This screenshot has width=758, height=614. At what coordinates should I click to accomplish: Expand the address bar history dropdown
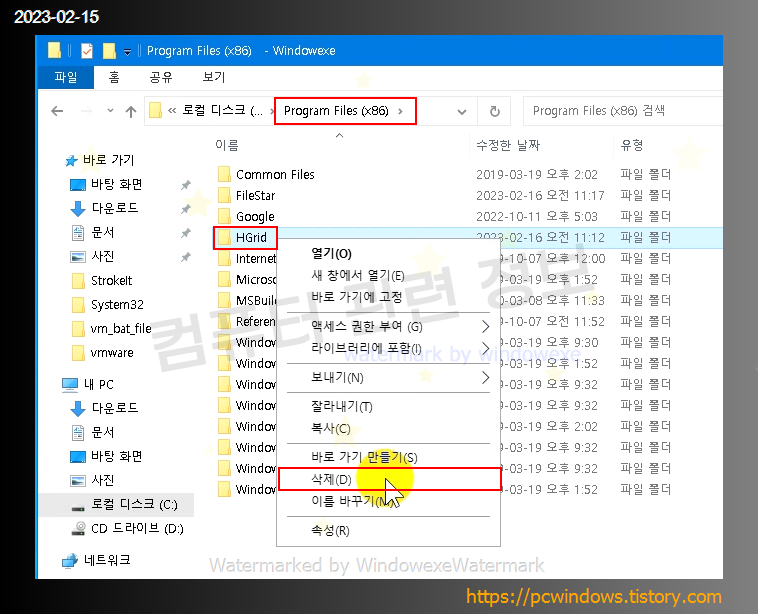462,112
